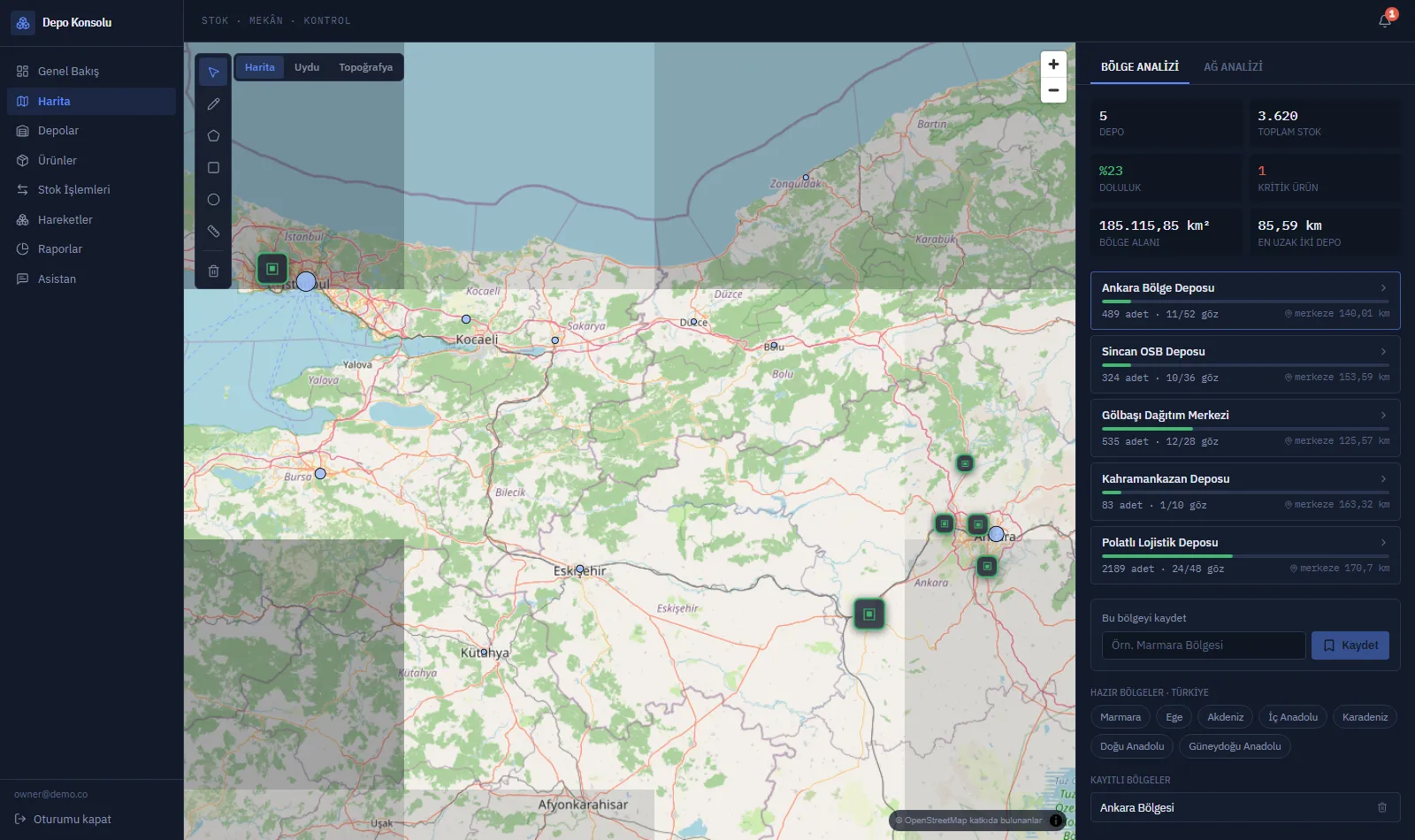Select the rectangle drawing tool
Viewport: 1415px width, 840px height.
(213, 167)
